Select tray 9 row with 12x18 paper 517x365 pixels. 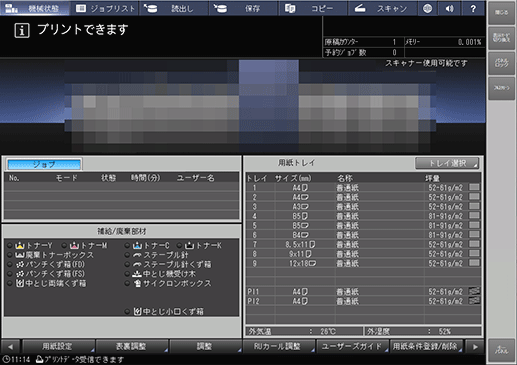point(363,263)
